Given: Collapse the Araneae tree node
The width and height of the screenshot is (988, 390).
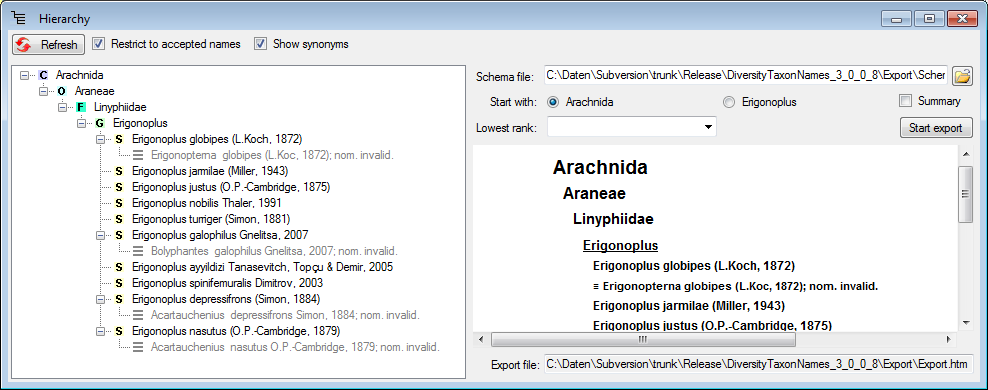Looking at the screenshot, I should (43, 91).
